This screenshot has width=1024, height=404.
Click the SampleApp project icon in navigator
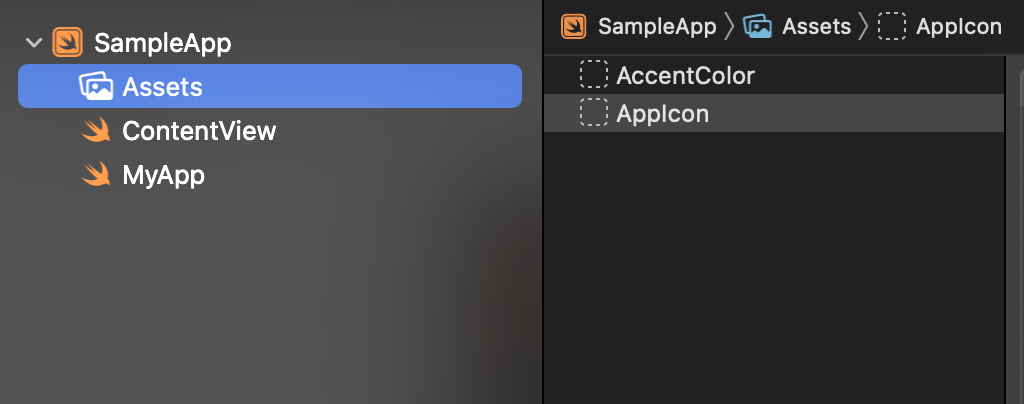[x=67, y=42]
